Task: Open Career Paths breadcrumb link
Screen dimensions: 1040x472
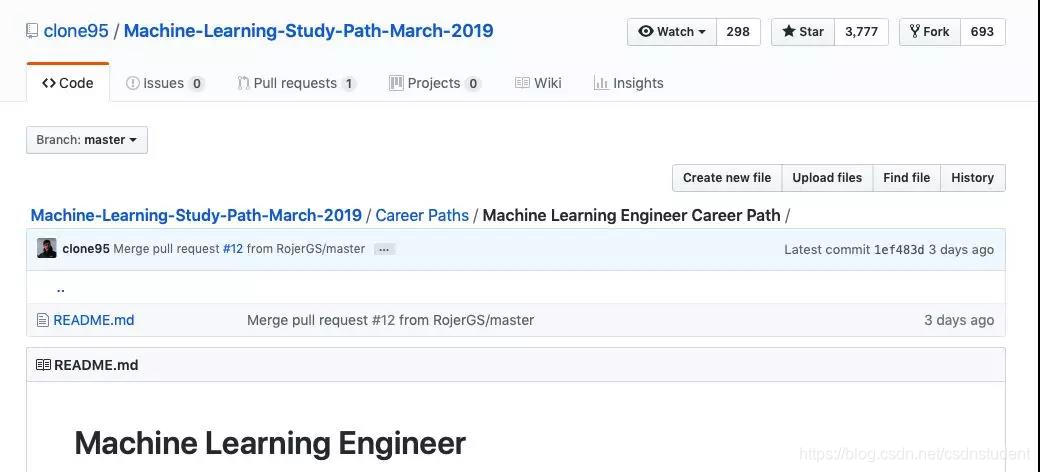Action: (x=422, y=215)
